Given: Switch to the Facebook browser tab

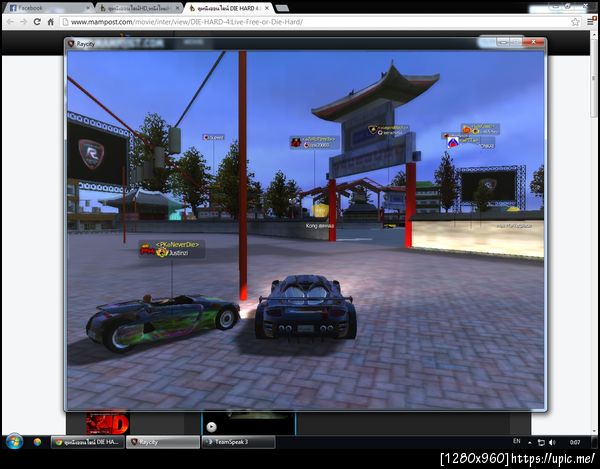Looking at the screenshot, I should tap(48, 8).
